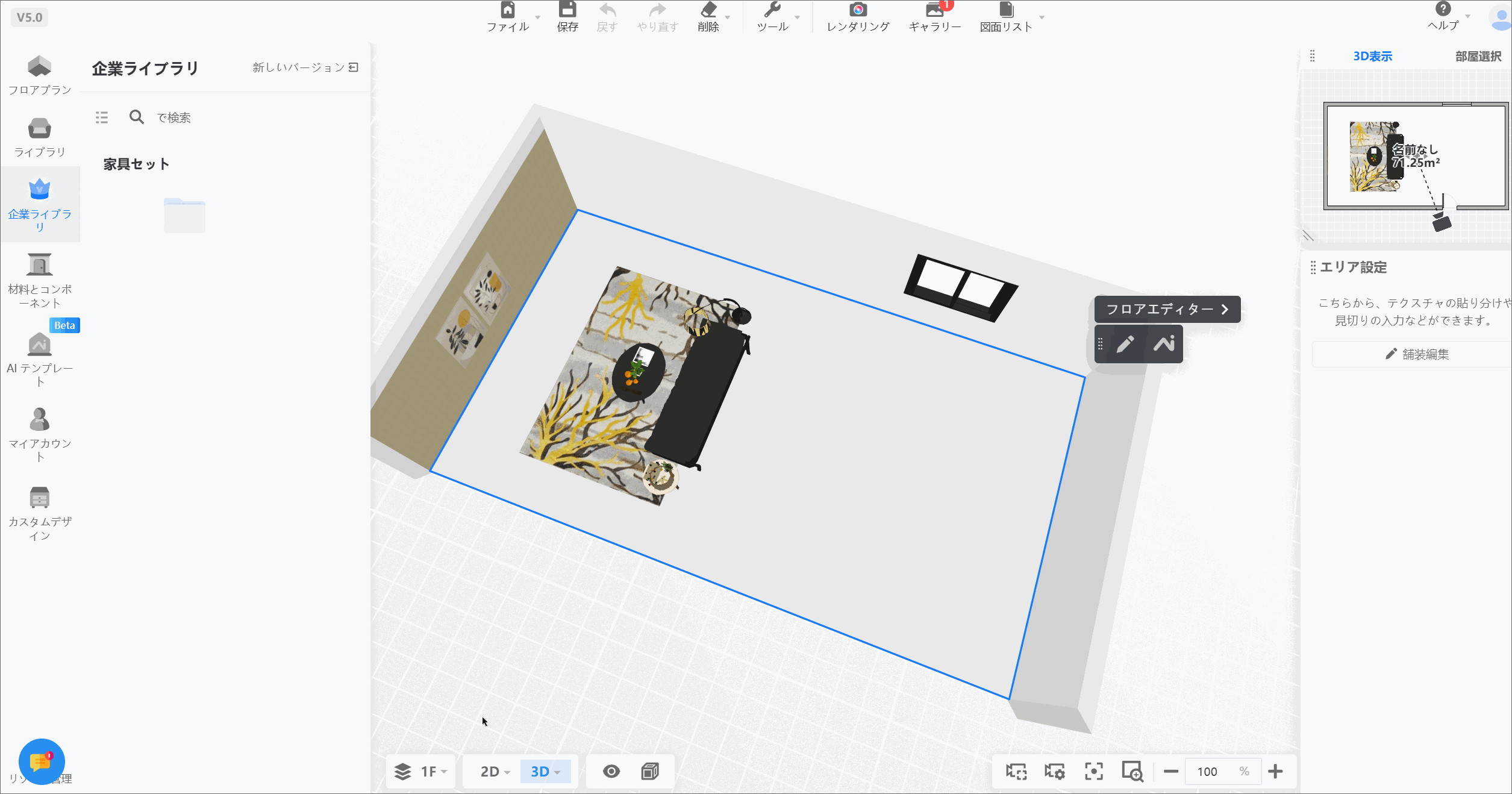Zoom in with the plus button
Viewport: 1512px width, 794px height.
click(1275, 771)
